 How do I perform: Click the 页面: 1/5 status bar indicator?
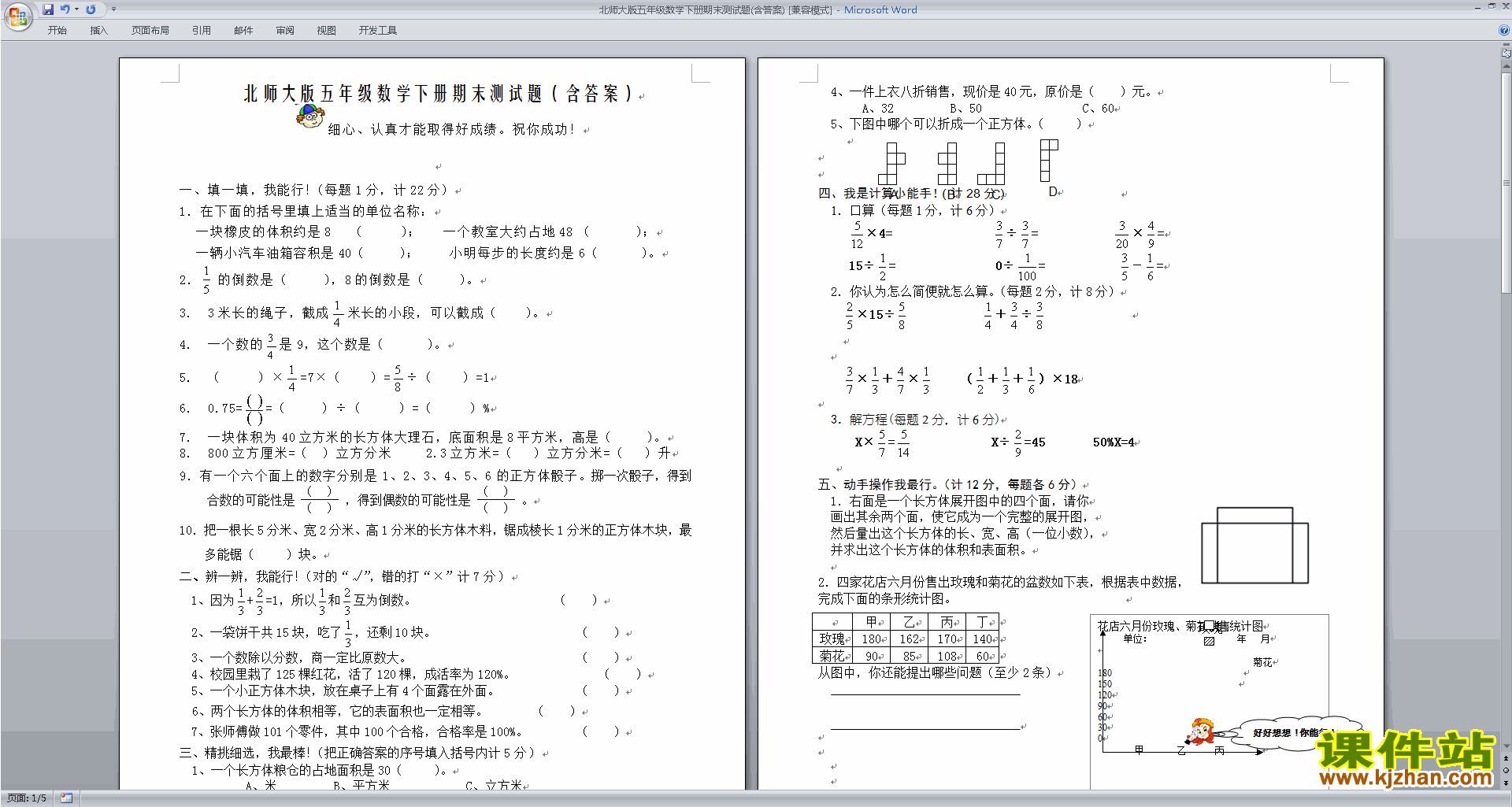click(27, 798)
